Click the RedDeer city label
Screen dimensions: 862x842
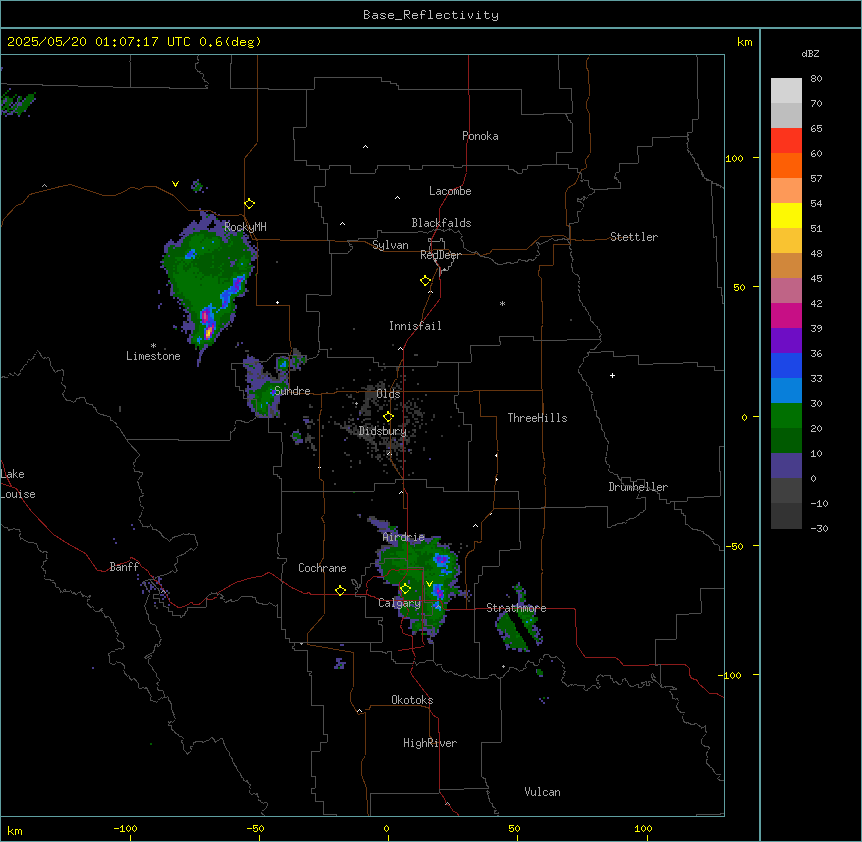tap(440, 255)
